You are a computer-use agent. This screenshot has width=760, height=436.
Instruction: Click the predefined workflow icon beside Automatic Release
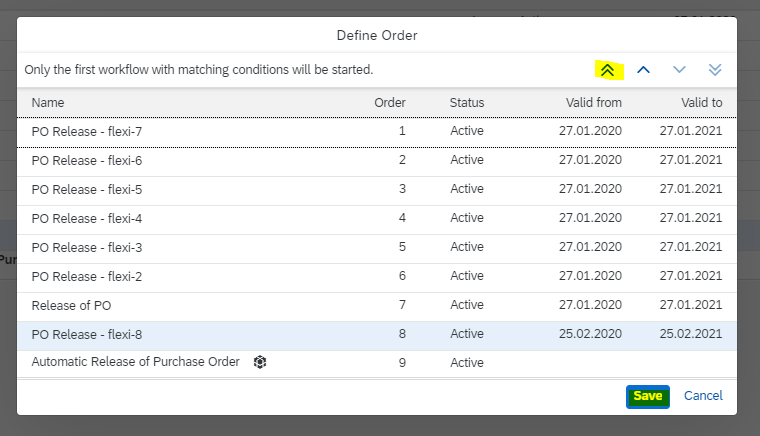[260, 362]
